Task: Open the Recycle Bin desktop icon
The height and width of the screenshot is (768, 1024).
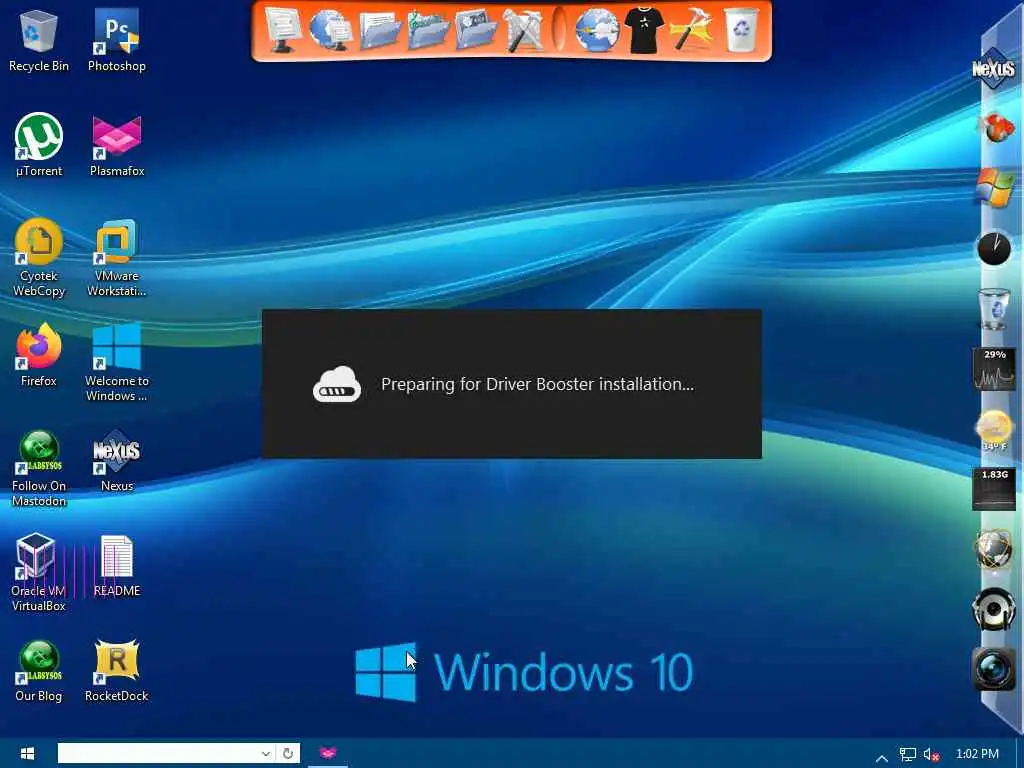Action: point(39,40)
